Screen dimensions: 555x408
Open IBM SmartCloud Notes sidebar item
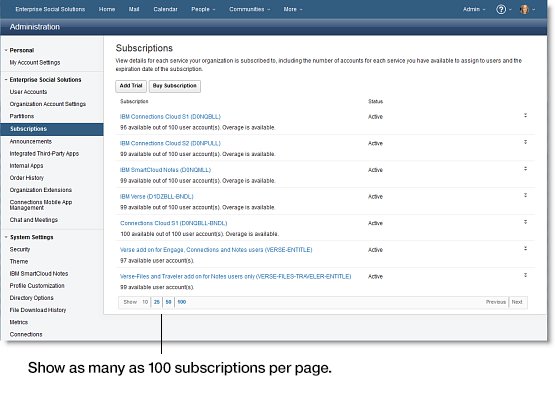coord(39,274)
